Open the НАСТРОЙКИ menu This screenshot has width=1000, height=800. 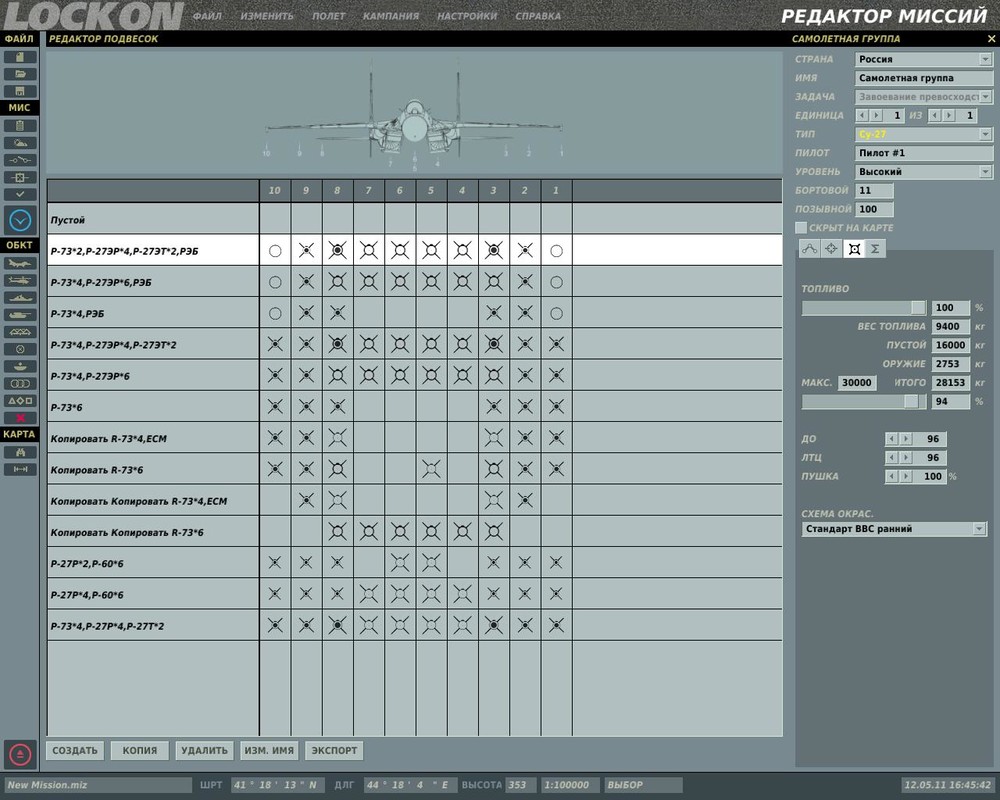[x=467, y=16]
